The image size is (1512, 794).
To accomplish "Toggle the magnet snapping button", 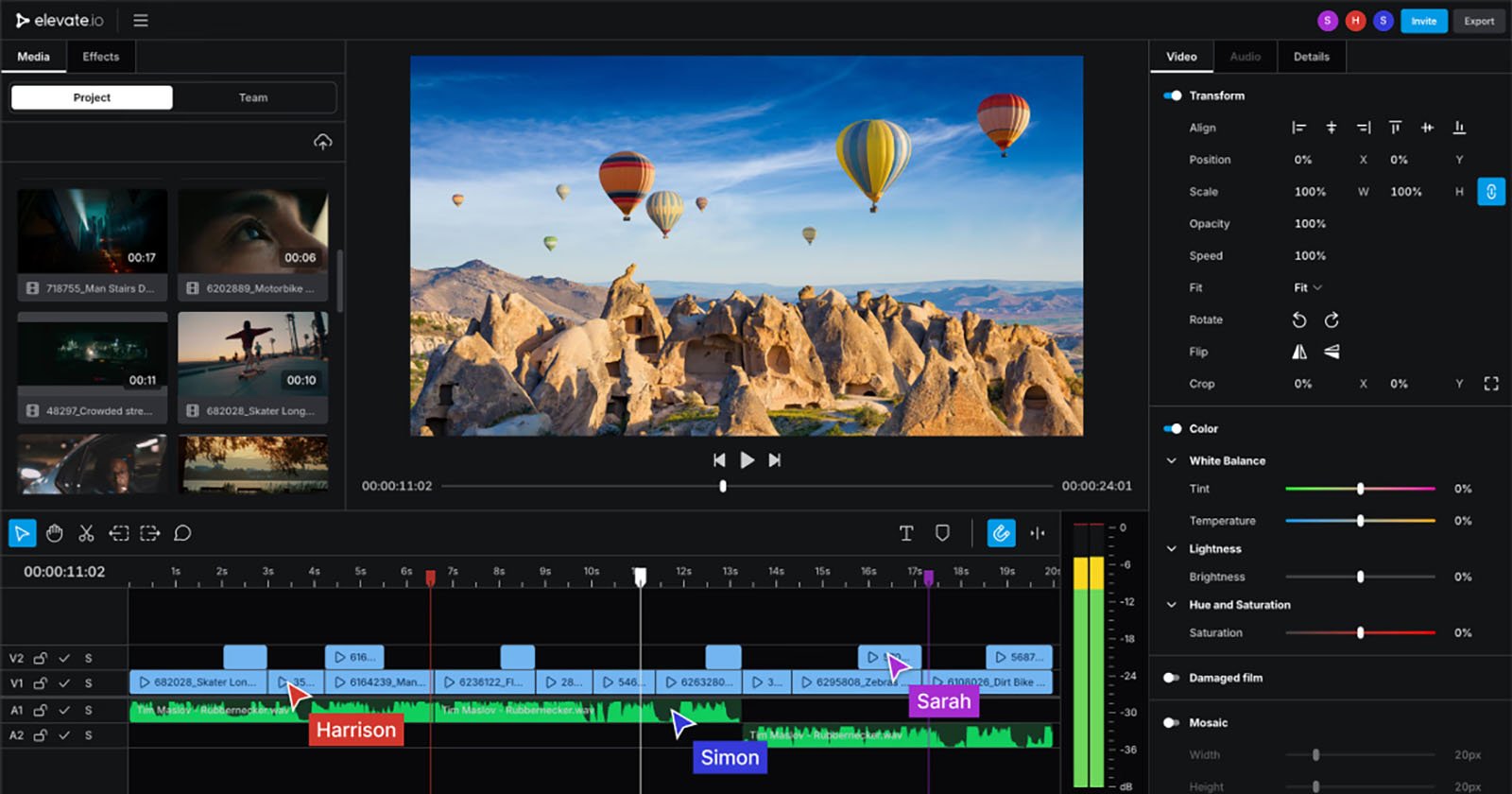I will point(1001,533).
